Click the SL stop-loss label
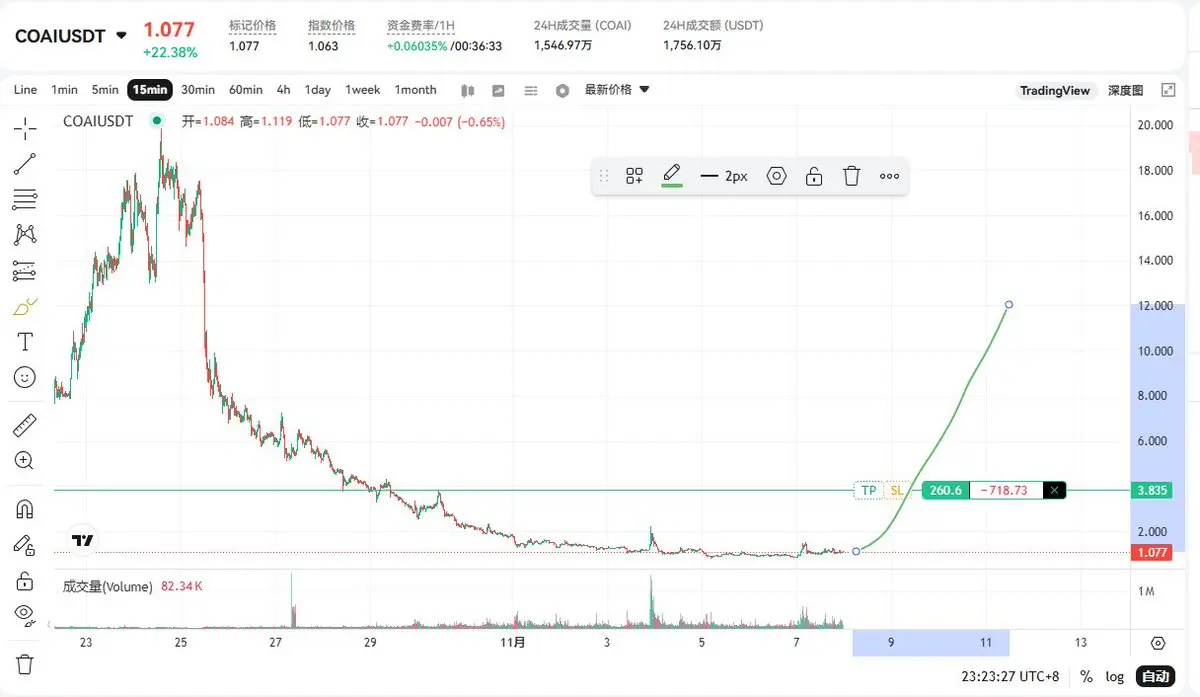1200x697 pixels. [x=897, y=490]
